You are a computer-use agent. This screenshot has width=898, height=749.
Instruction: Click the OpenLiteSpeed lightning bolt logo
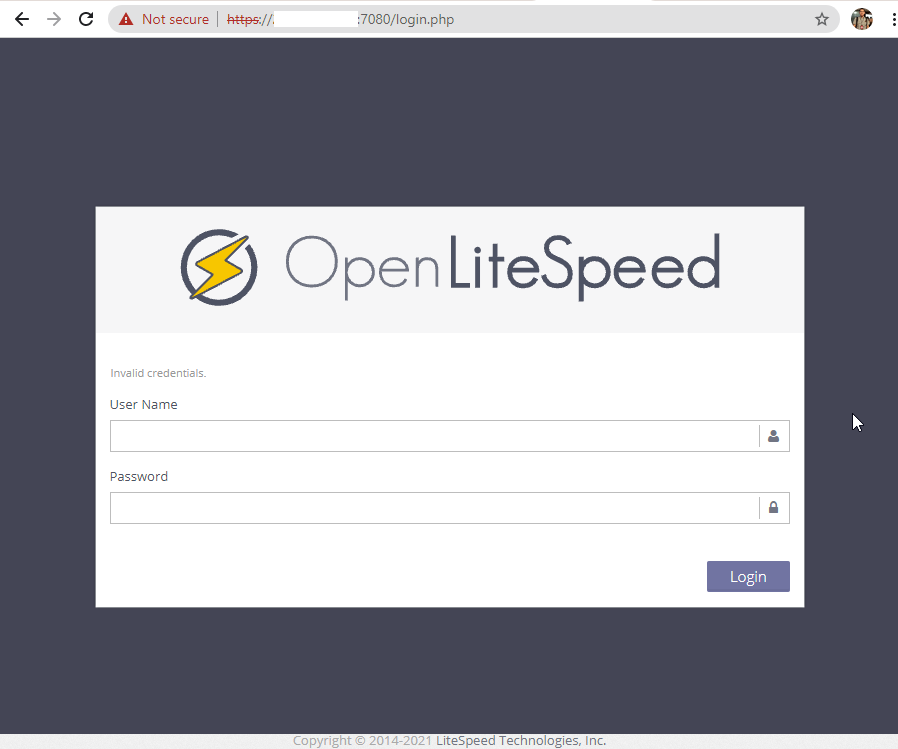(219, 267)
